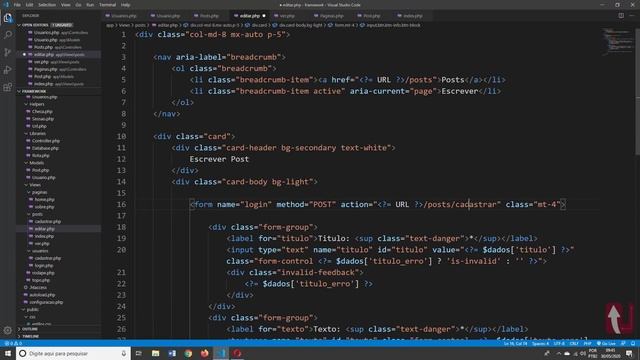Open Database.php in the file tree

point(45,148)
